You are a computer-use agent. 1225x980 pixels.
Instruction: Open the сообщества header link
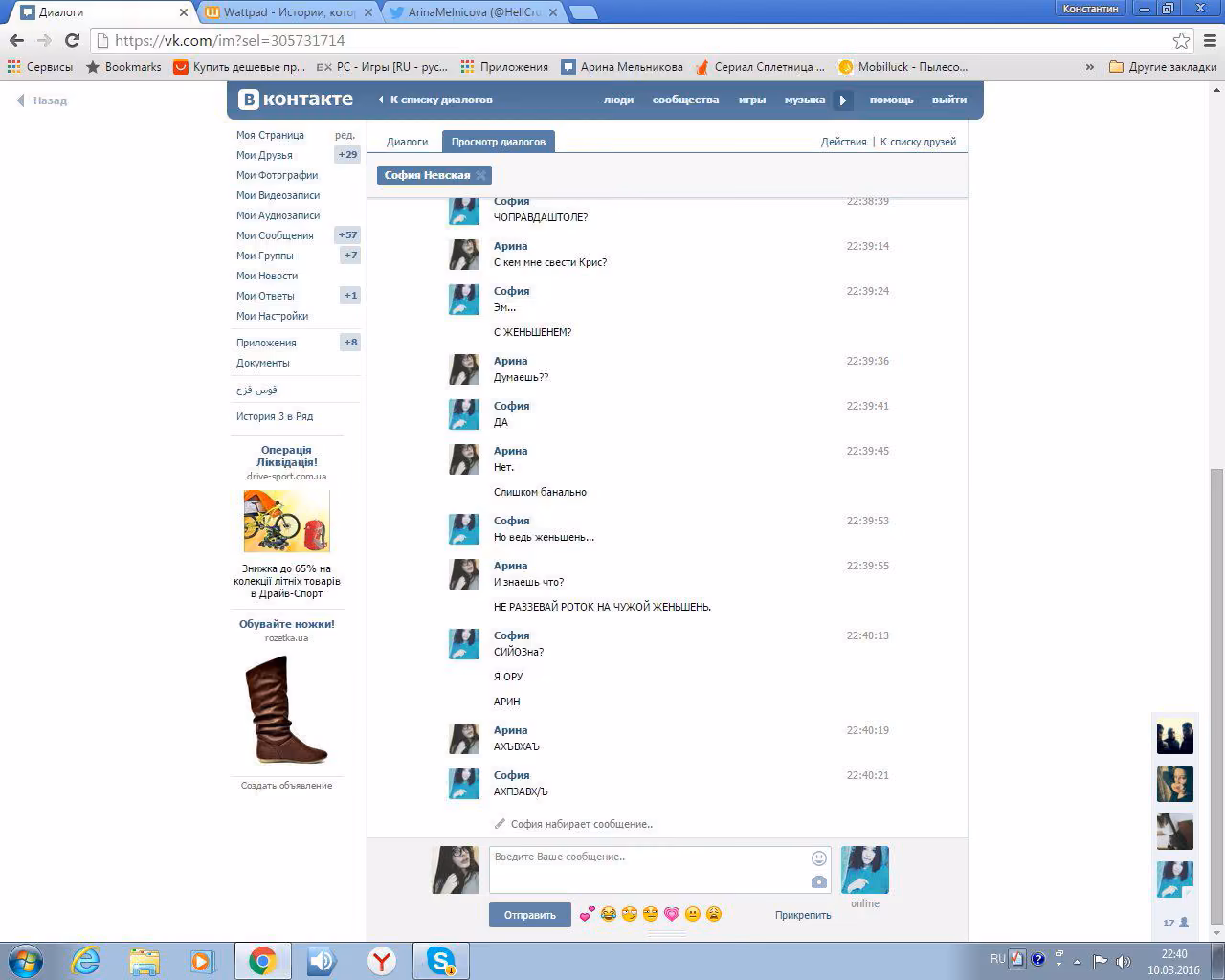(685, 100)
